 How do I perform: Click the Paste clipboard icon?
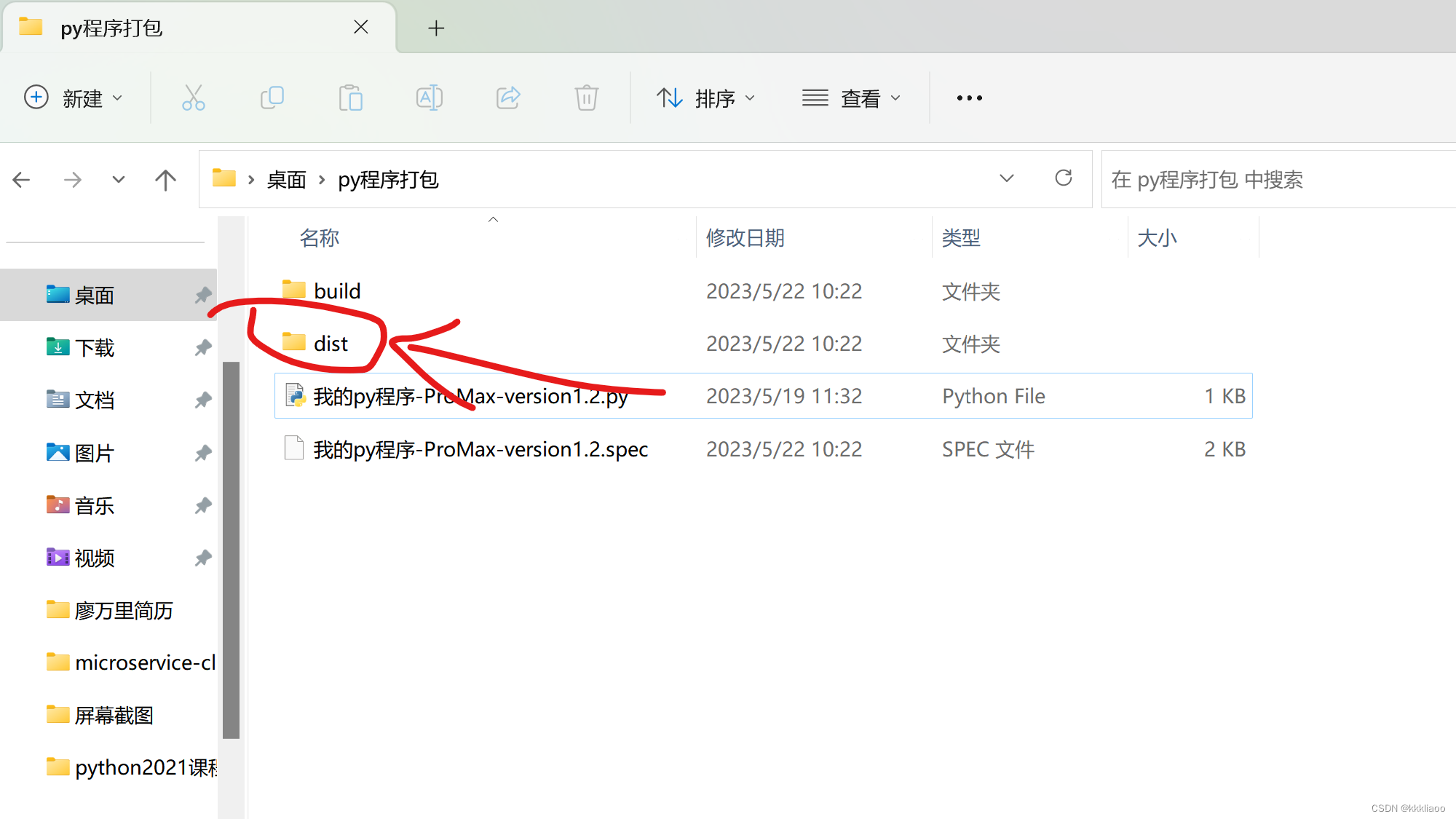(350, 98)
